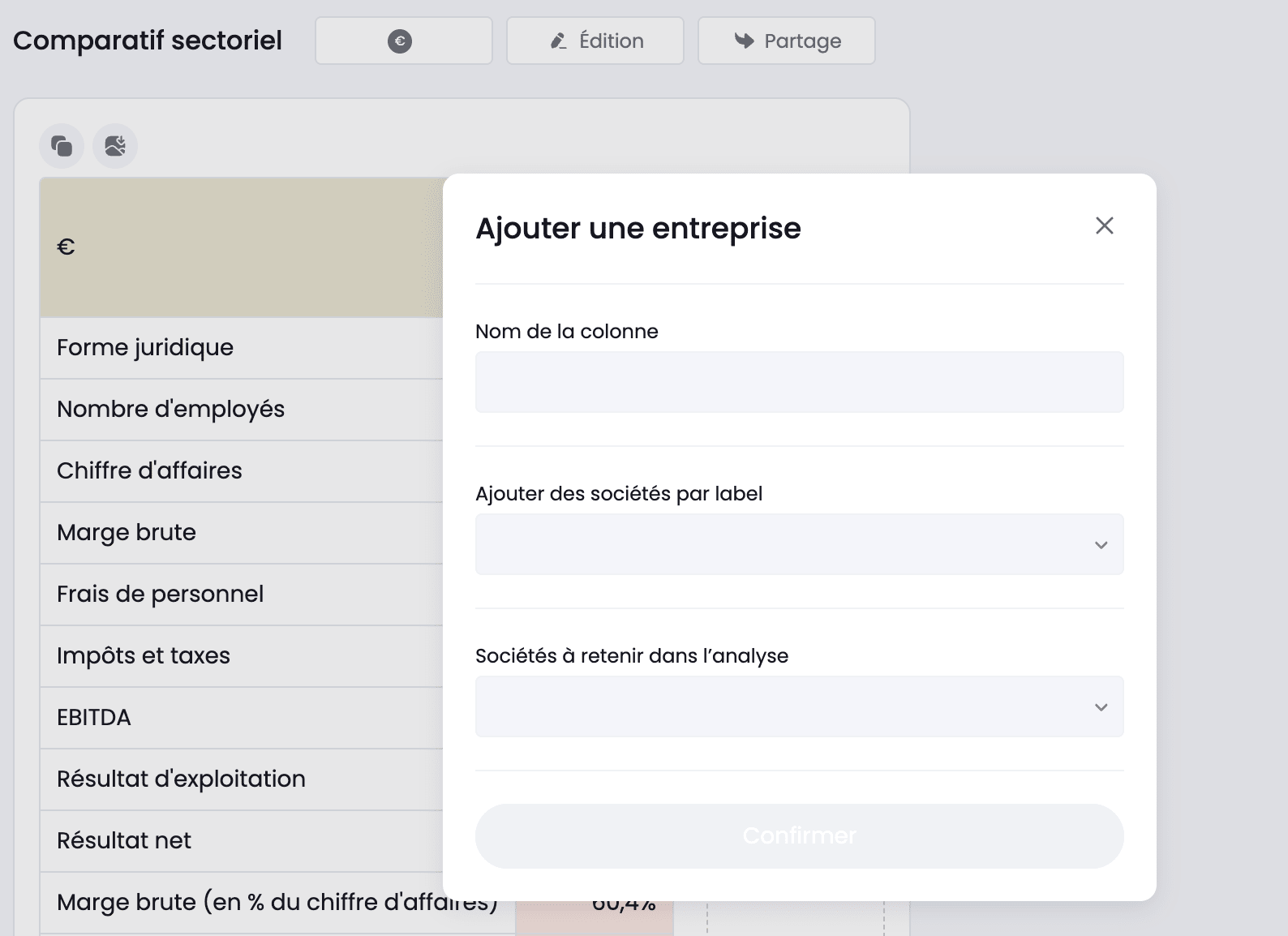Viewport: 1288px width, 936px height.
Task: Focus the Nom de la colonne field
Action: coord(800,382)
